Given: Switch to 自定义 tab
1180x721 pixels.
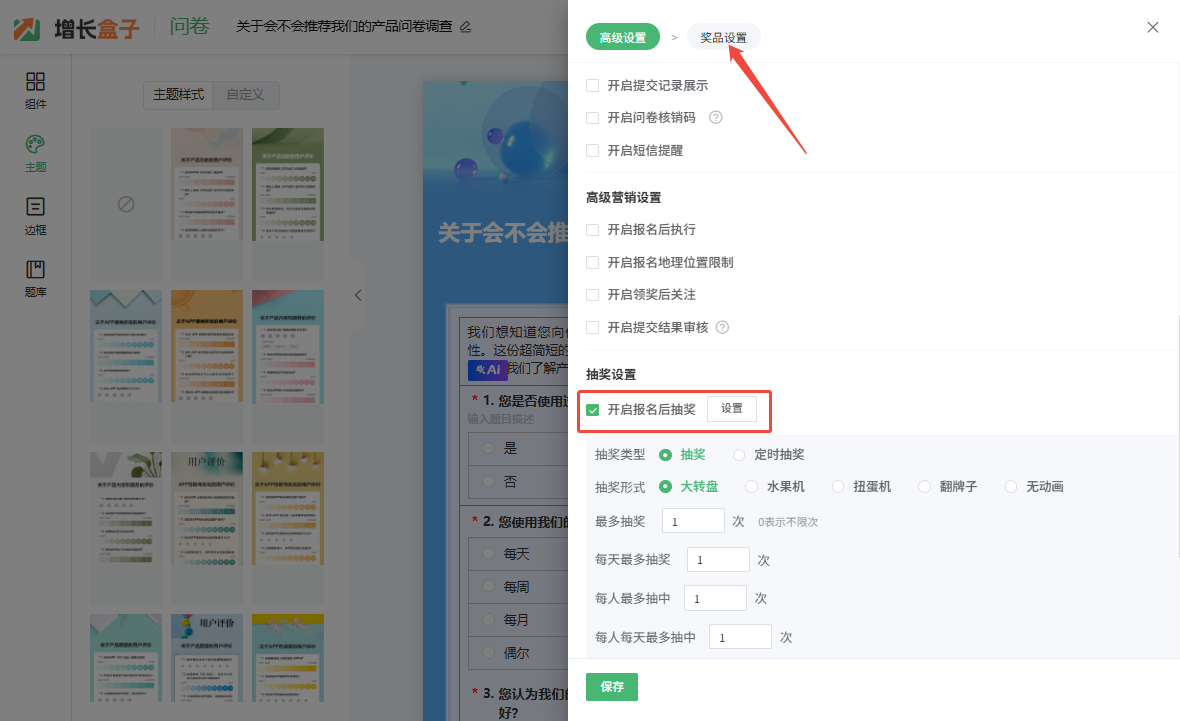Looking at the screenshot, I should pos(245,95).
